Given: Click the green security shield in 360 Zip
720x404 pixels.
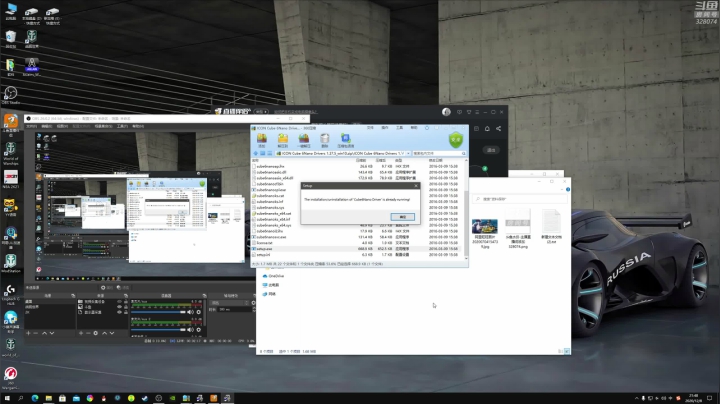Looking at the screenshot, I should pyautogui.click(x=456, y=140).
